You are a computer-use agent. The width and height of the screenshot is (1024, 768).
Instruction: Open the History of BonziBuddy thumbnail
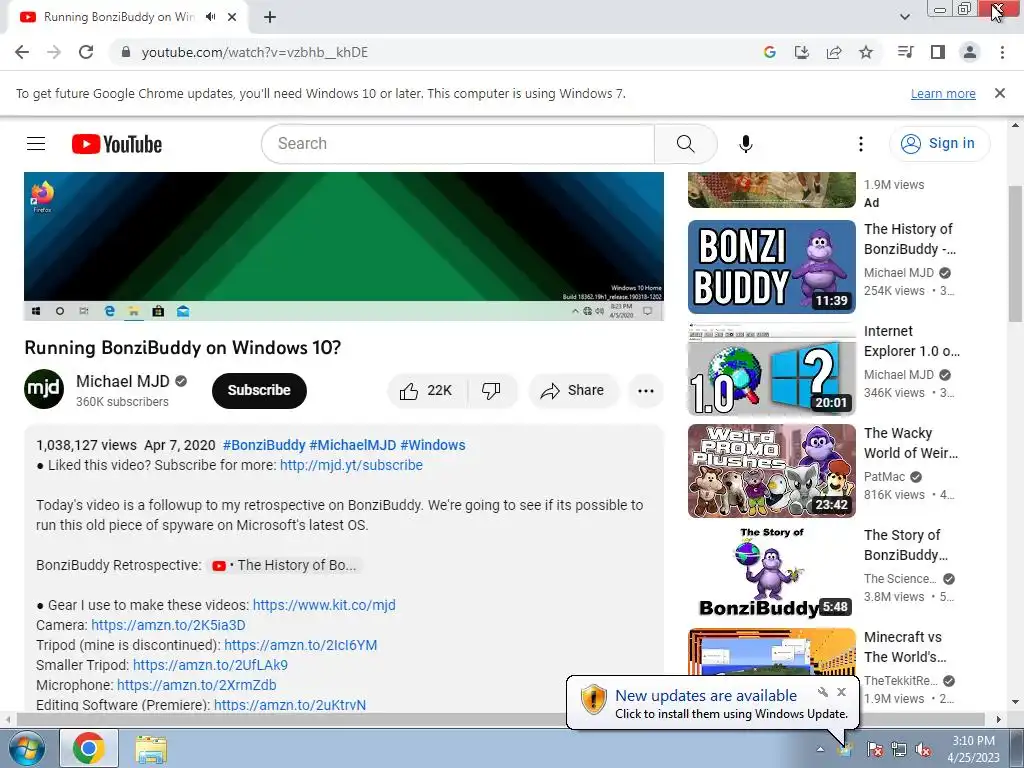tap(772, 266)
